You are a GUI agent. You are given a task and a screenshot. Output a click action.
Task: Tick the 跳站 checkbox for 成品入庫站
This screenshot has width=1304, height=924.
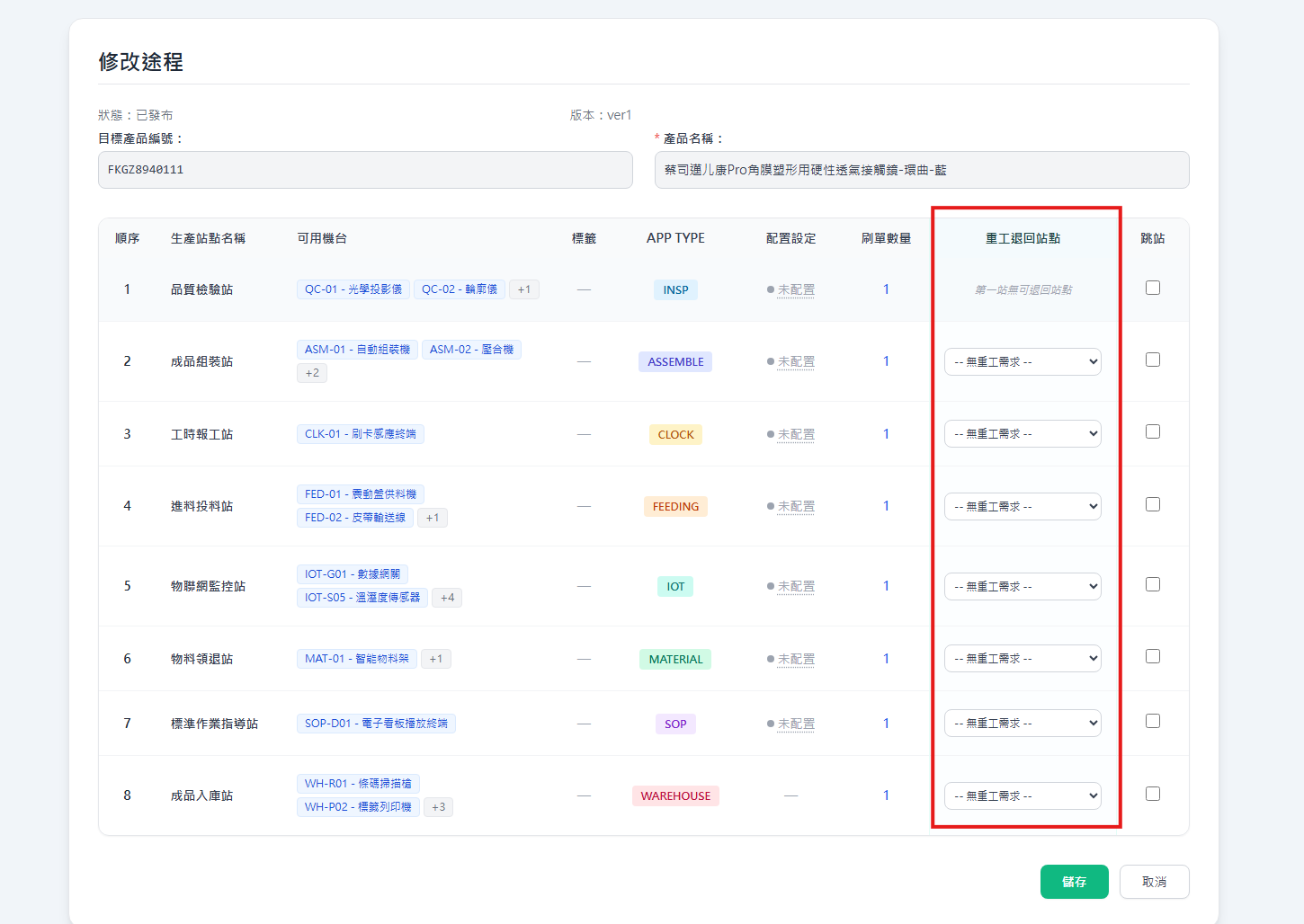point(1153,794)
